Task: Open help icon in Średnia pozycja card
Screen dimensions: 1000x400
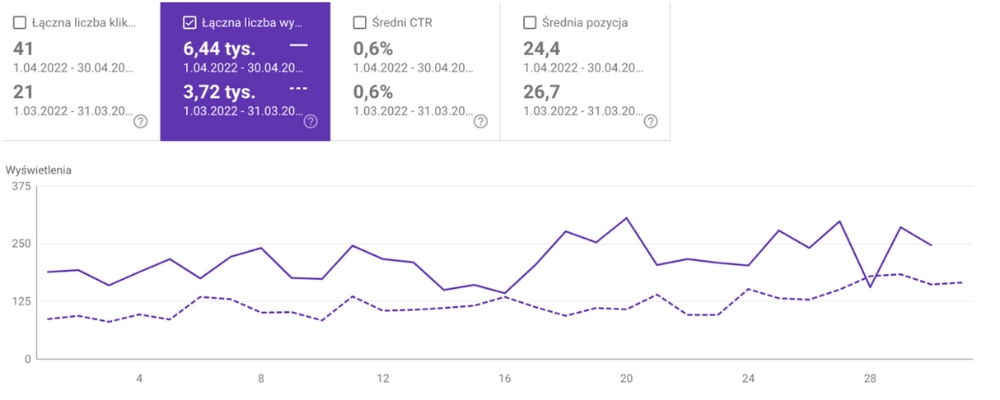Action: pyautogui.click(x=651, y=121)
